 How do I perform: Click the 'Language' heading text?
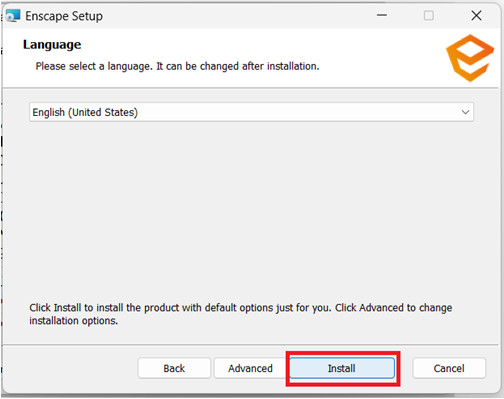pyautogui.click(x=52, y=45)
